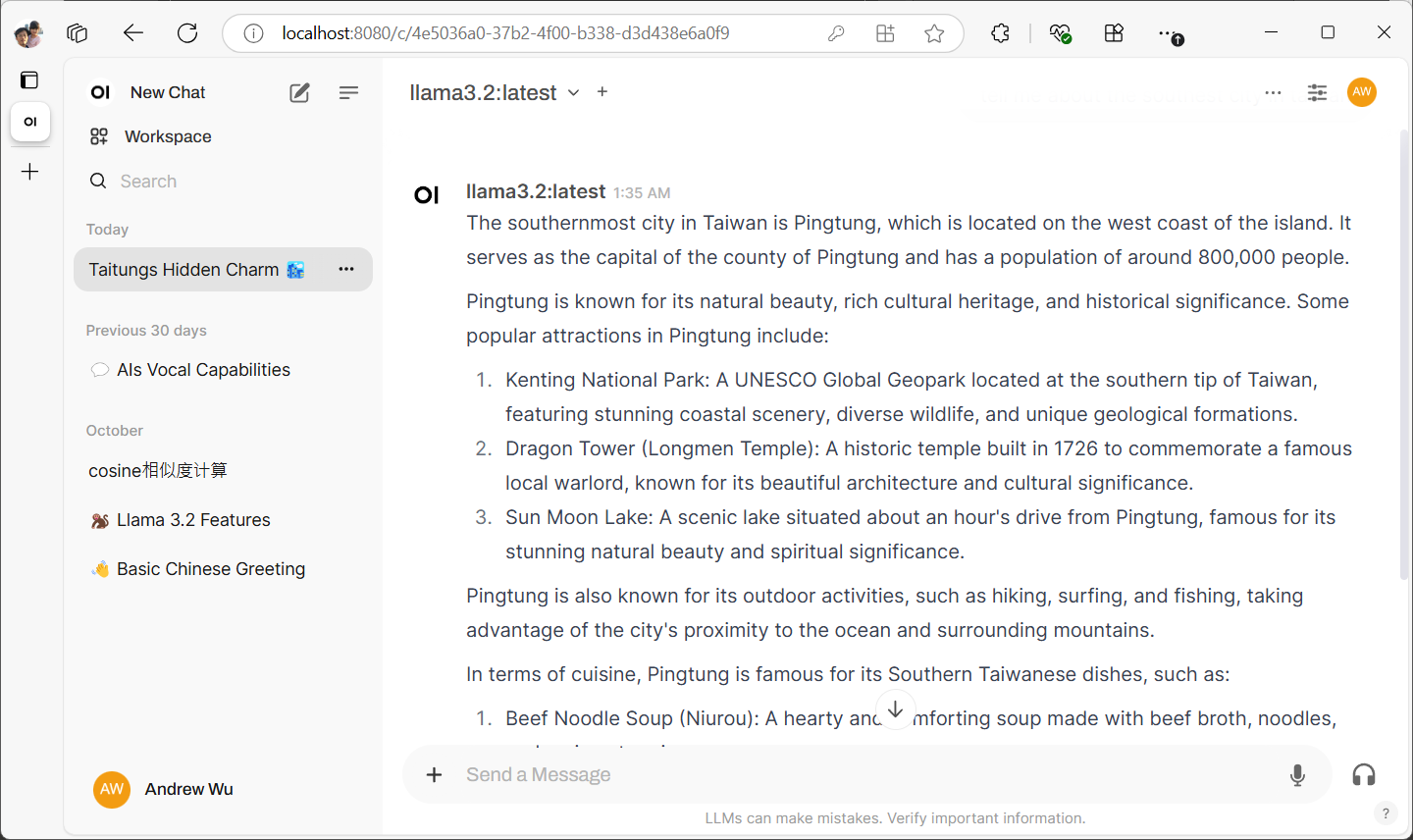Image resolution: width=1413 pixels, height=840 pixels.
Task: Click the Dragon Tower (Longmen Temple) list item
Action: tap(928, 466)
